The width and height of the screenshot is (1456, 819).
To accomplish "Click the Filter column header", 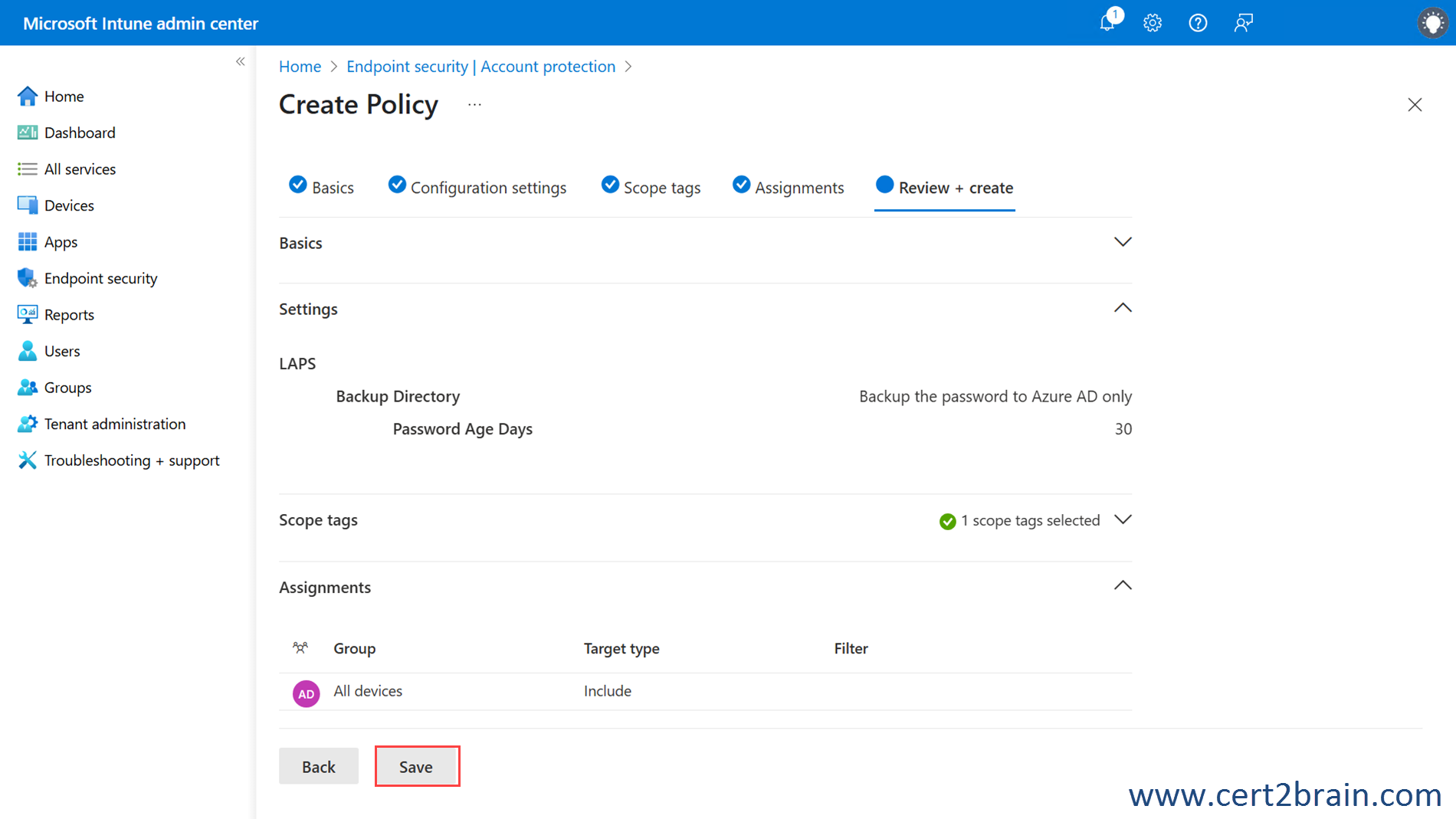I will (851, 648).
